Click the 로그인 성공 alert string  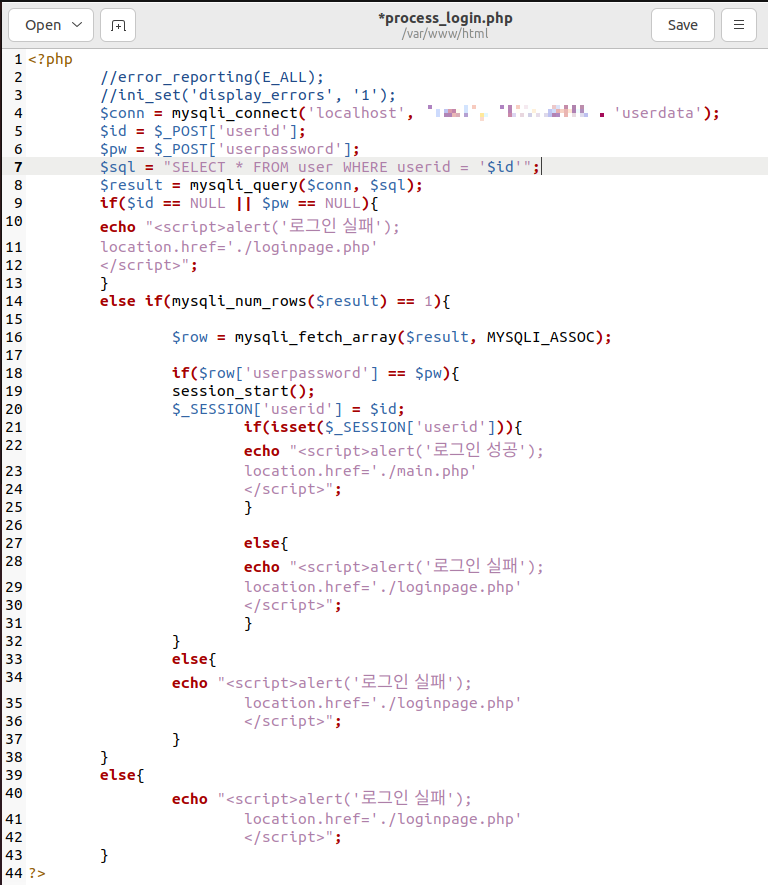(416, 450)
